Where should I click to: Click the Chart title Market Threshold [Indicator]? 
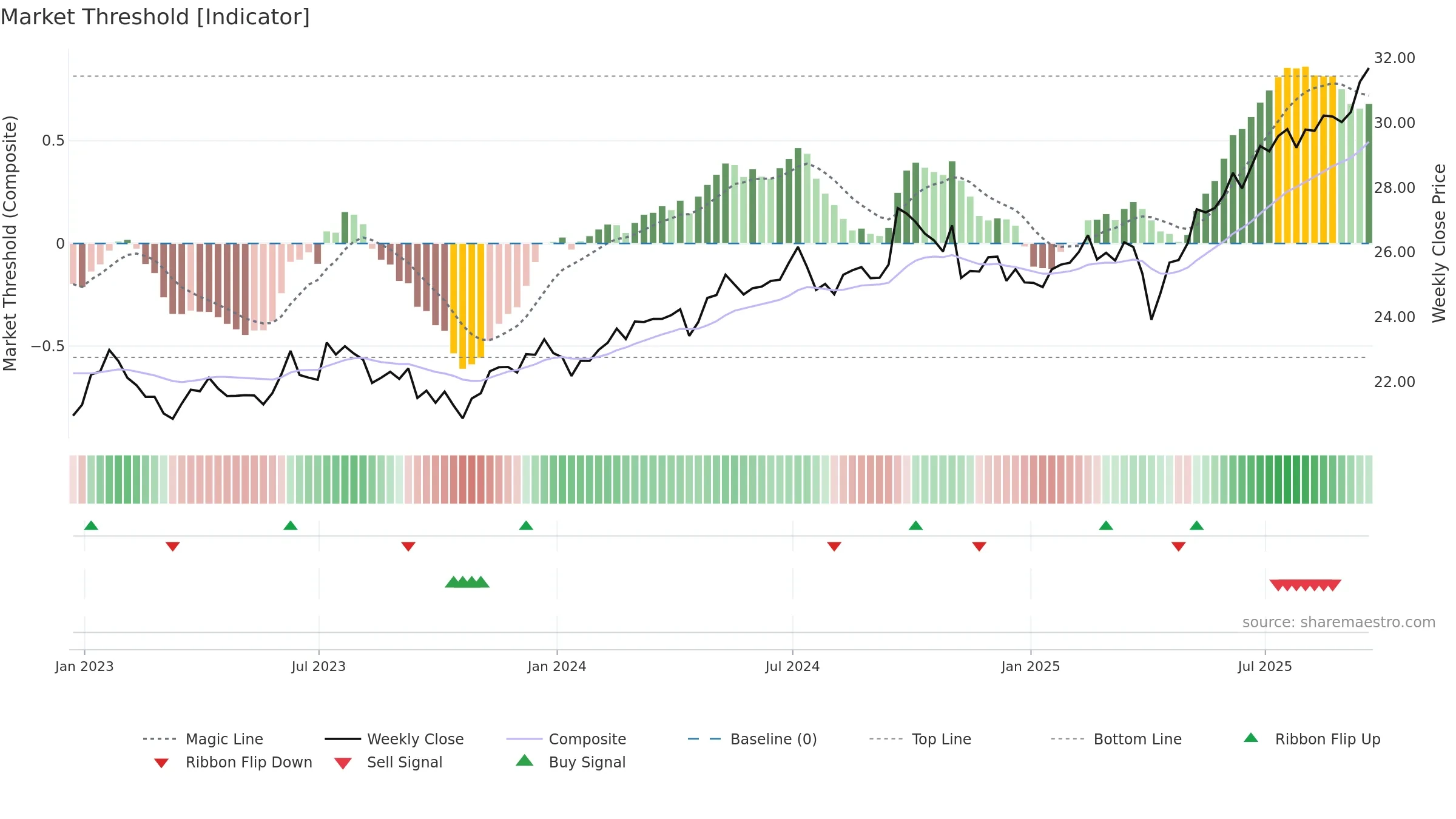coord(155,17)
